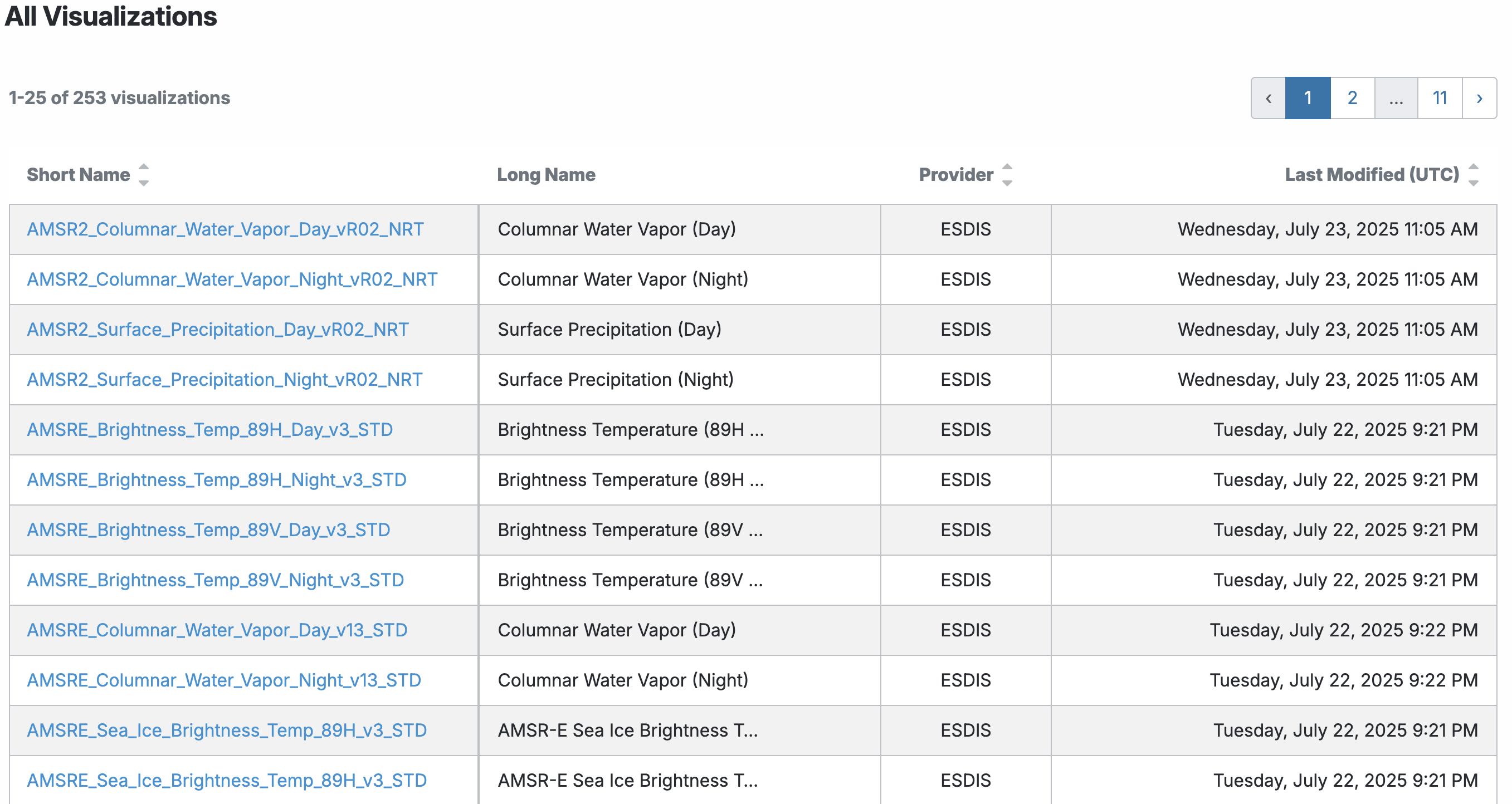Open AMSRE_Brightness_Temp_89V_Night_v3_STD link
1512x804 pixels.
pyautogui.click(x=216, y=580)
